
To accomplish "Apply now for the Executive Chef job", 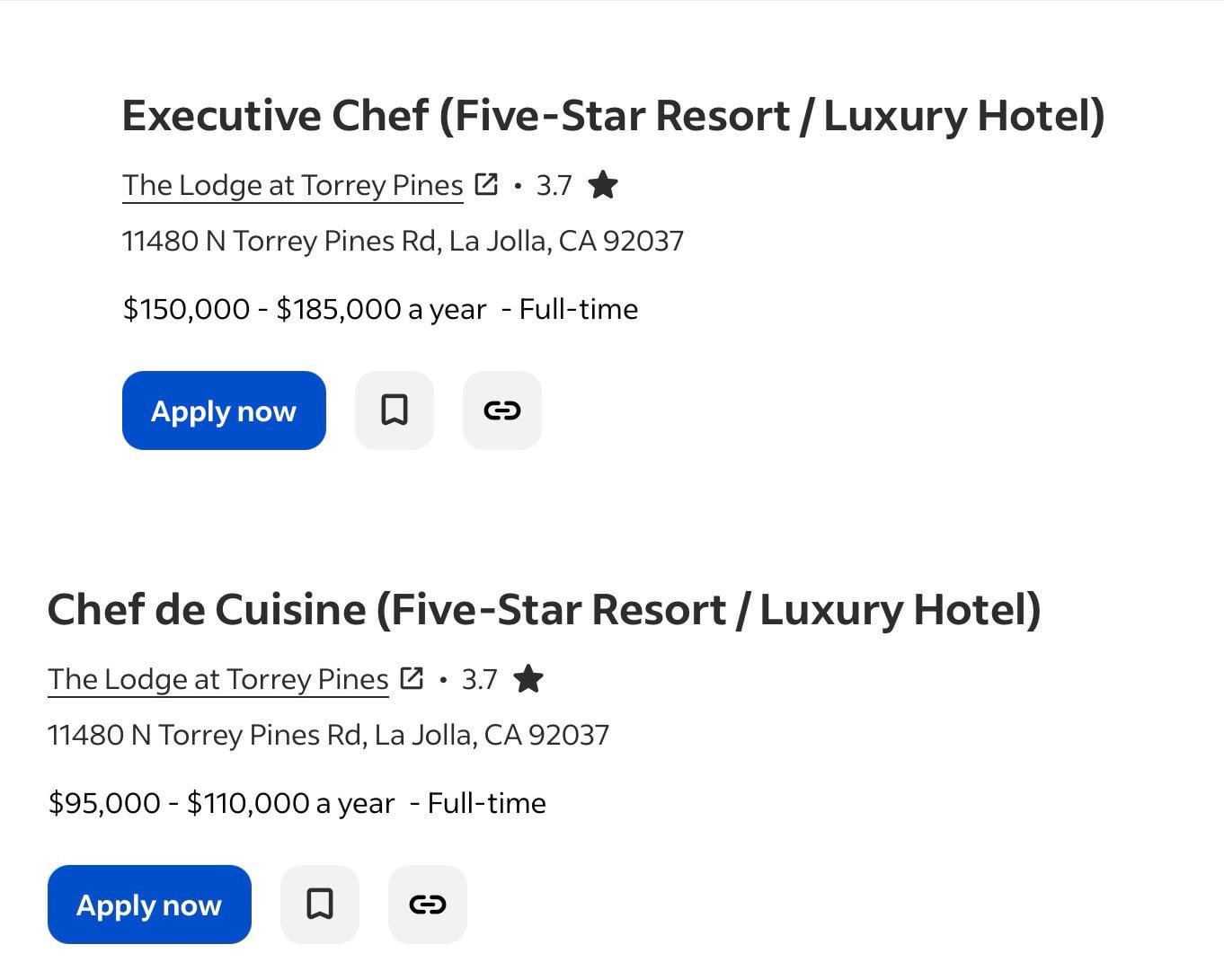I will point(224,411).
